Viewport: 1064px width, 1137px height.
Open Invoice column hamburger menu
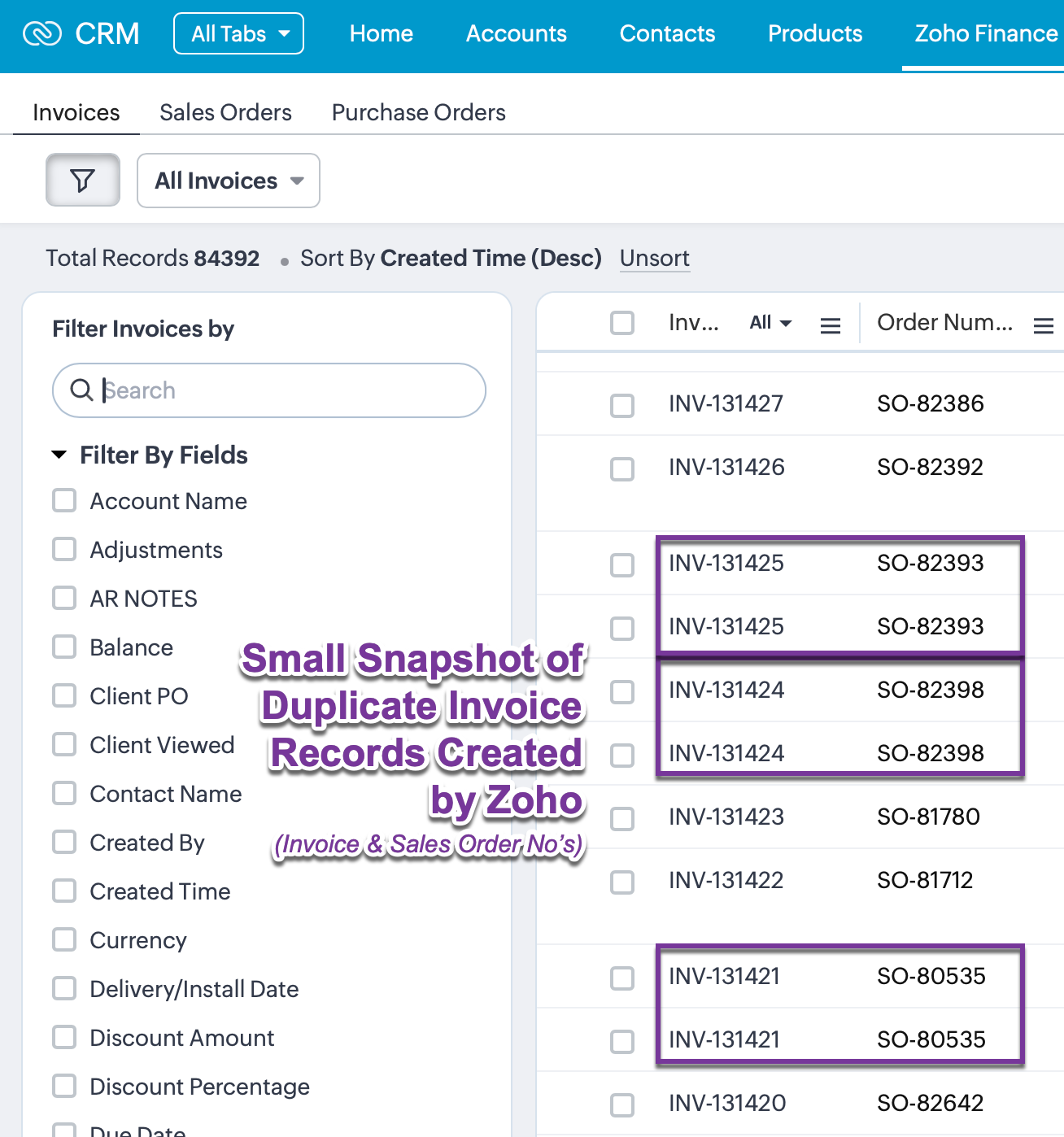pyautogui.click(x=831, y=326)
